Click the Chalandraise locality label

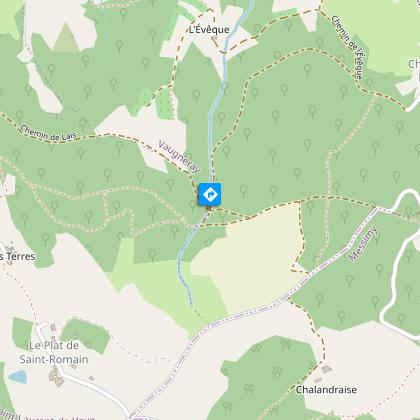pyautogui.click(x=326, y=390)
